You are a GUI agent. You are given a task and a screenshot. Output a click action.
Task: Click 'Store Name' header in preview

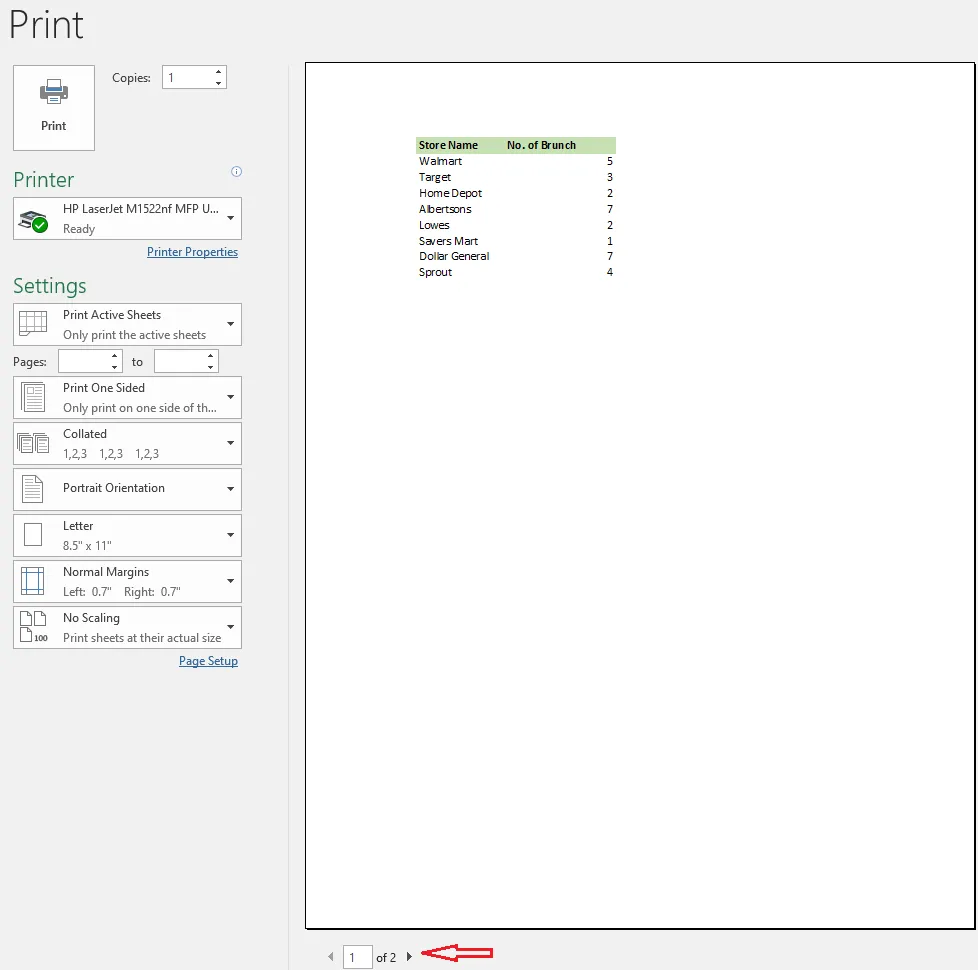pos(448,145)
